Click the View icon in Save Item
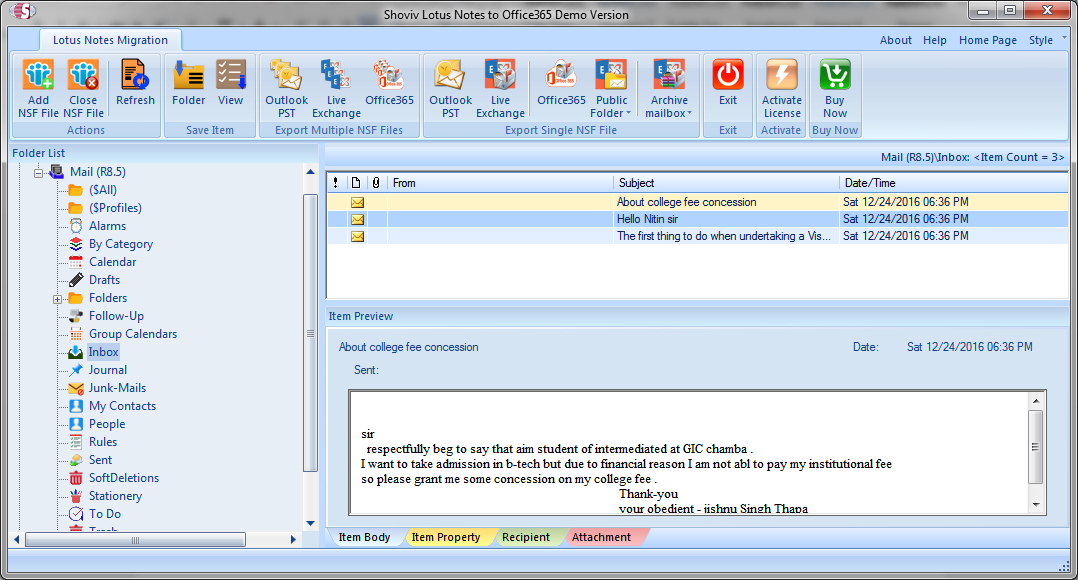The image size is (1078, 580). [x=230, y=82]
